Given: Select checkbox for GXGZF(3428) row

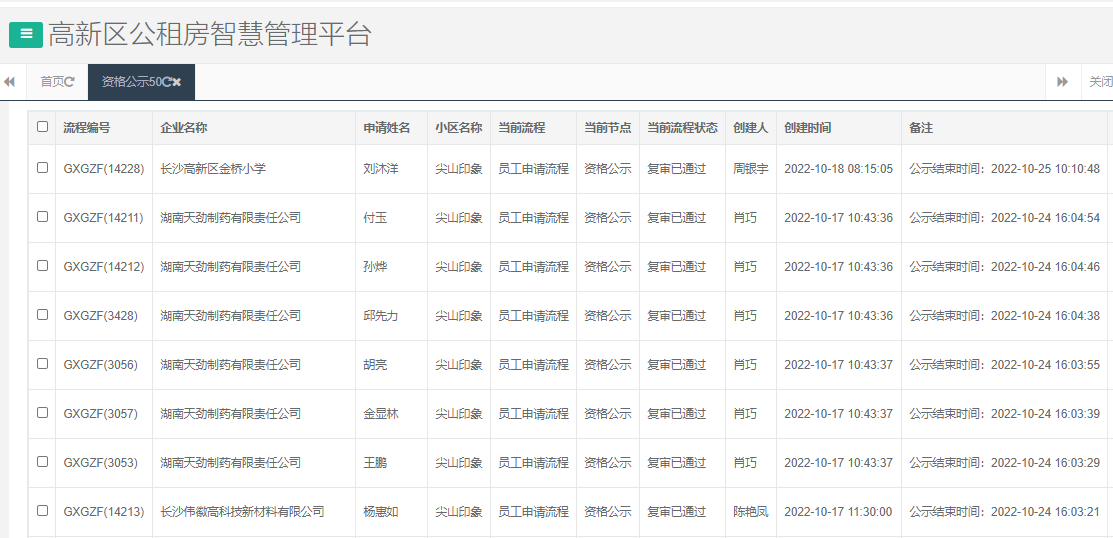Looking at the screenshot, I should (42, 314).
